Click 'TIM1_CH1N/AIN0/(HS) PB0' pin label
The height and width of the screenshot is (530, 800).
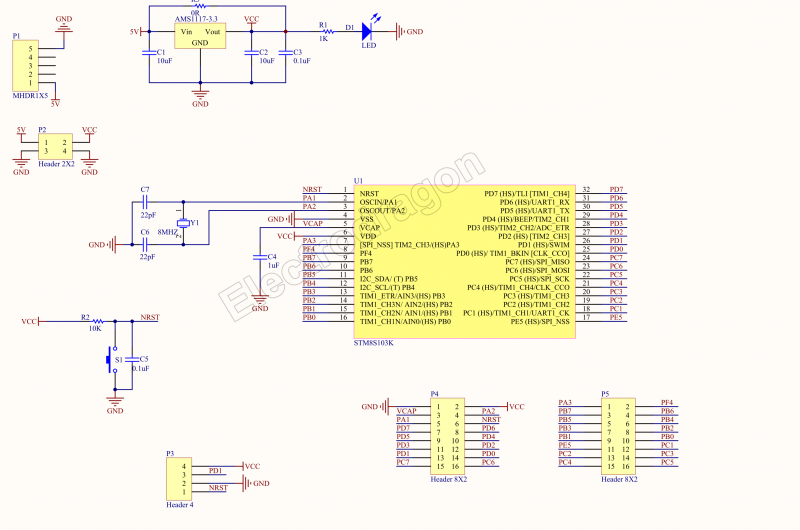click(406, 321)
